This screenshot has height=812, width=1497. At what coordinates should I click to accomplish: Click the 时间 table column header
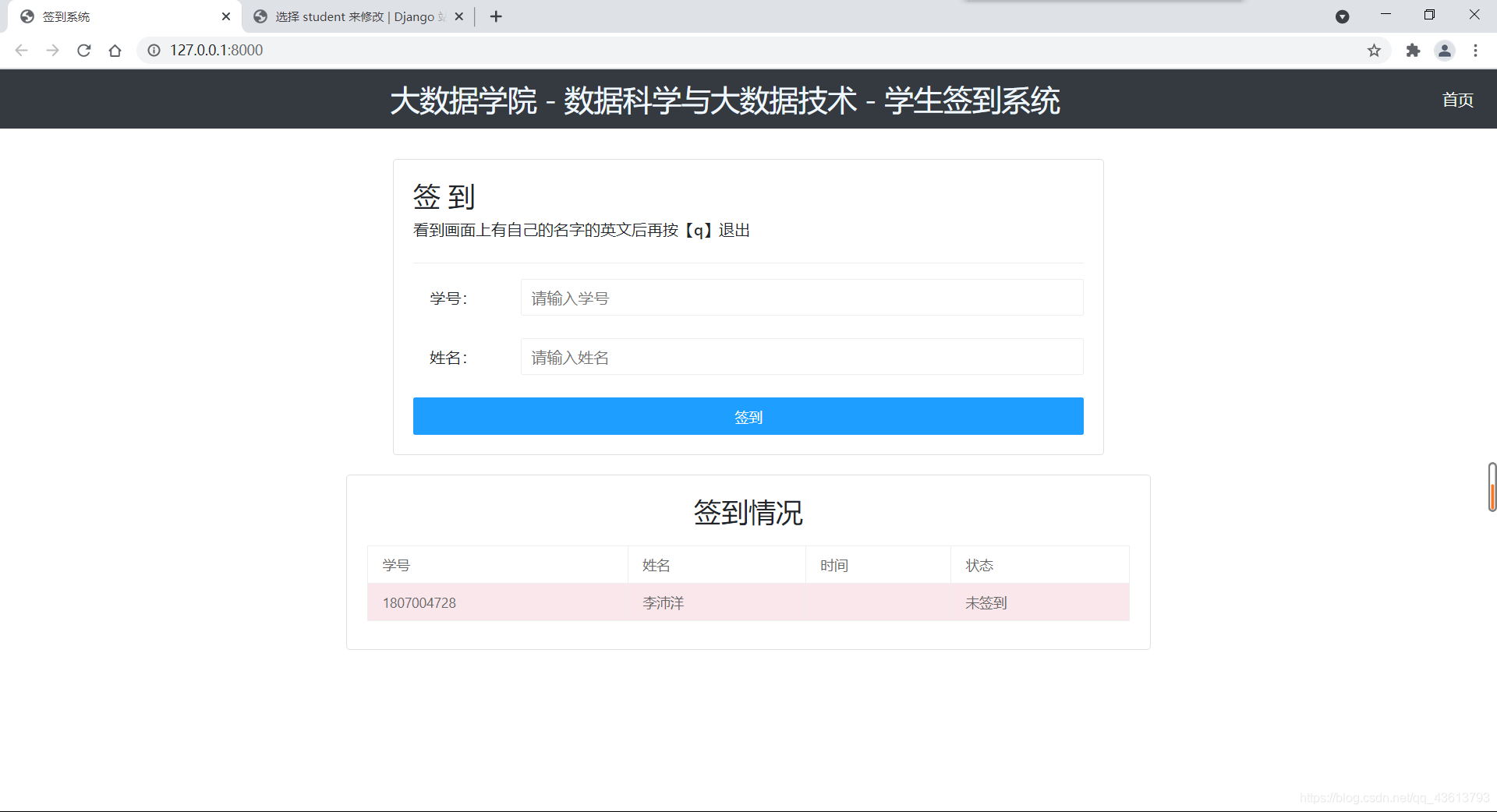878,565
